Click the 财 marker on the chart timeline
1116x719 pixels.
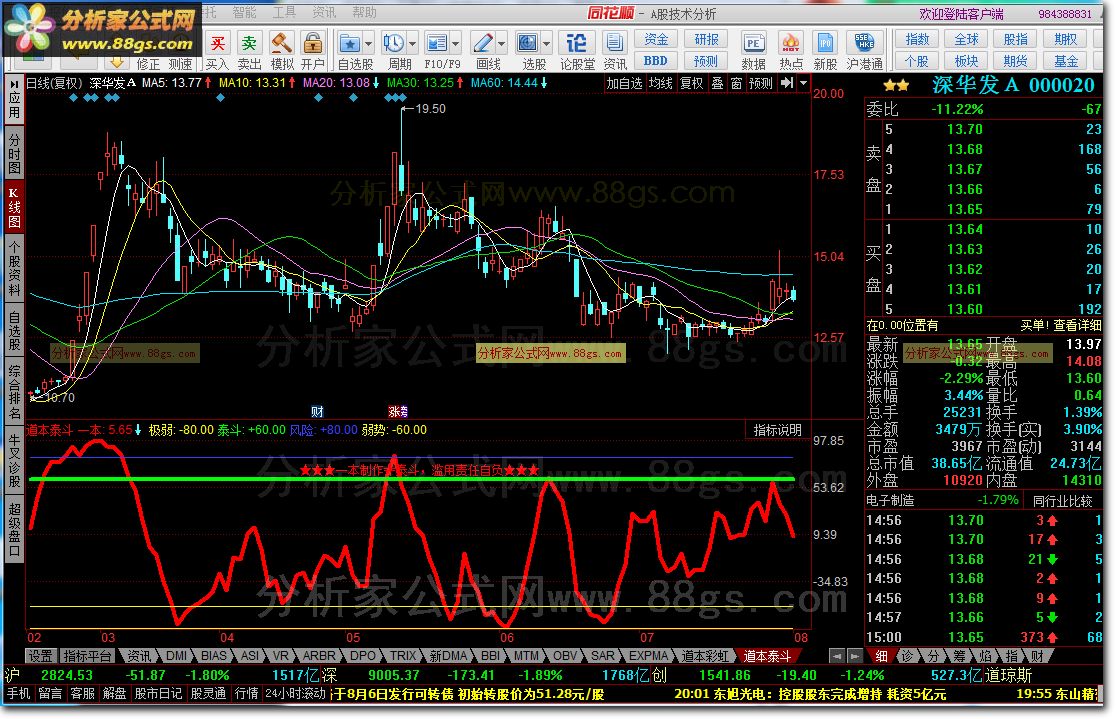317,411
